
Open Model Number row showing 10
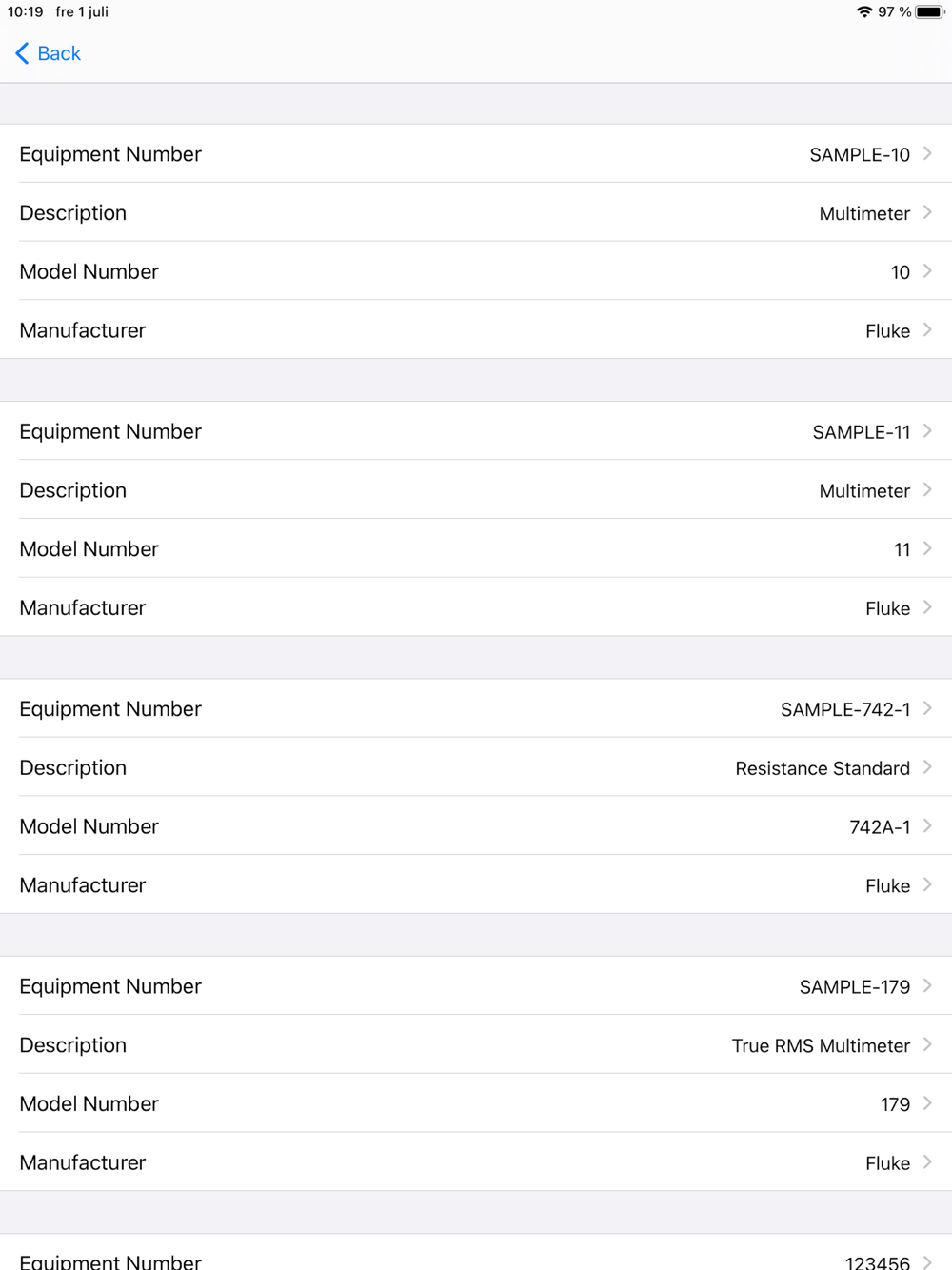pos(476,272)
